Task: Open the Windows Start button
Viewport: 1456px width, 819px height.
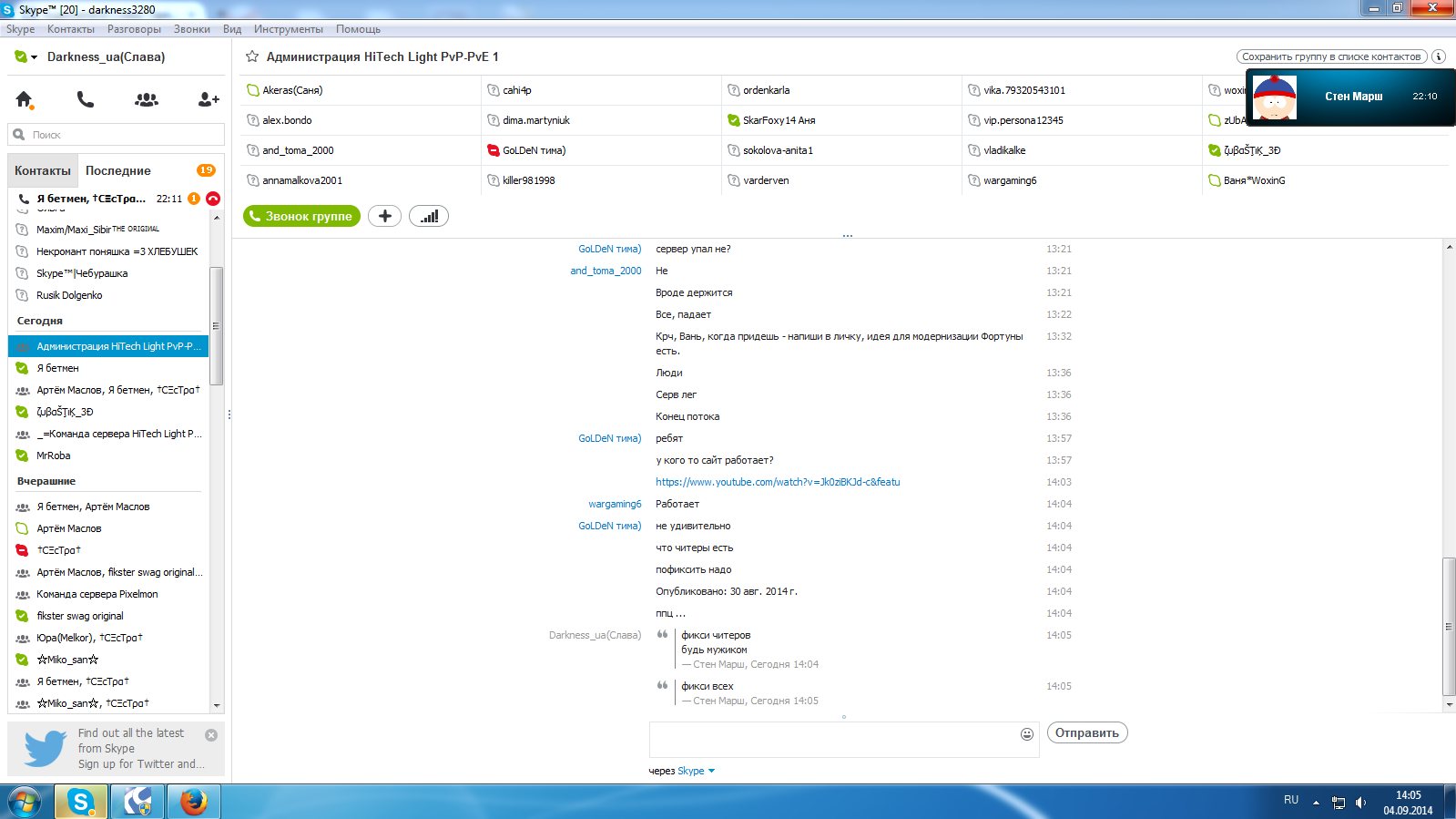Action: pyautogui.click(x=25, y=802)
